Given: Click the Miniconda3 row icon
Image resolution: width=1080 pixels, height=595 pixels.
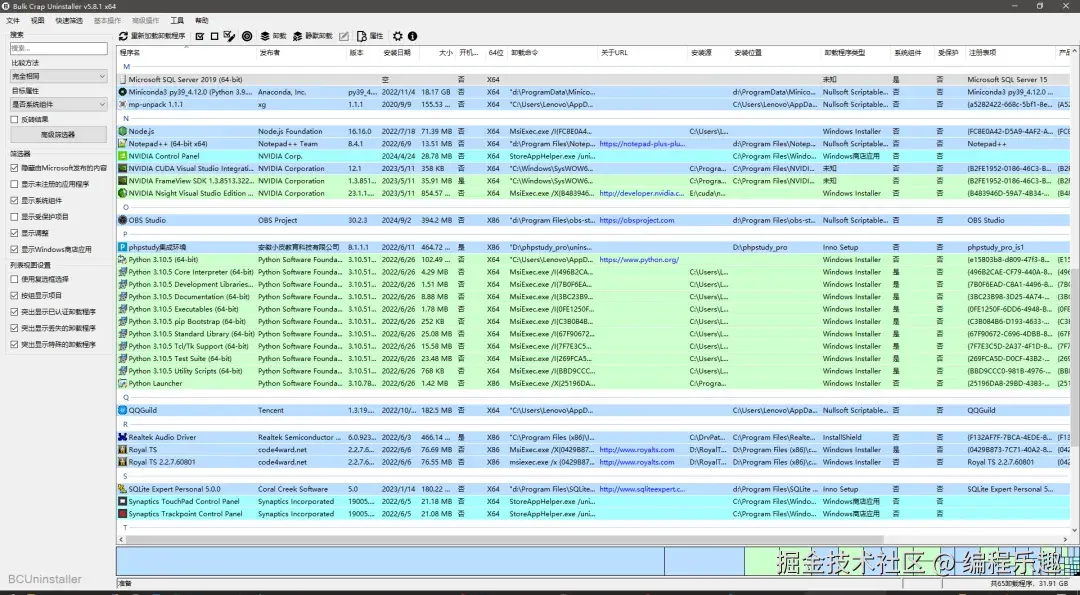Looking at the screenshot, I should pyautogui.click(x=123, y=92).
